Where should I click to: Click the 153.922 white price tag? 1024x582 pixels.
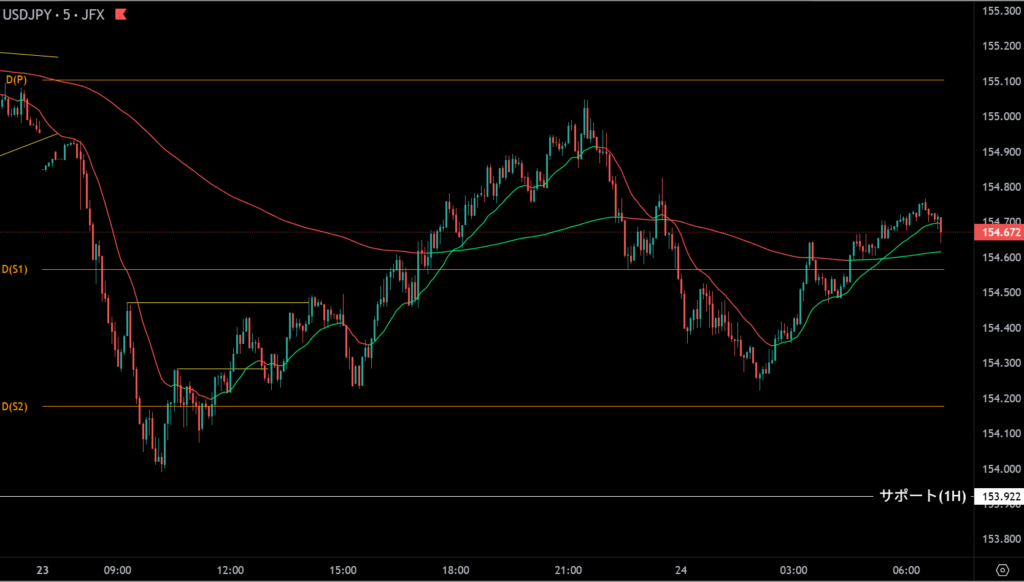tap(1000, 497)
